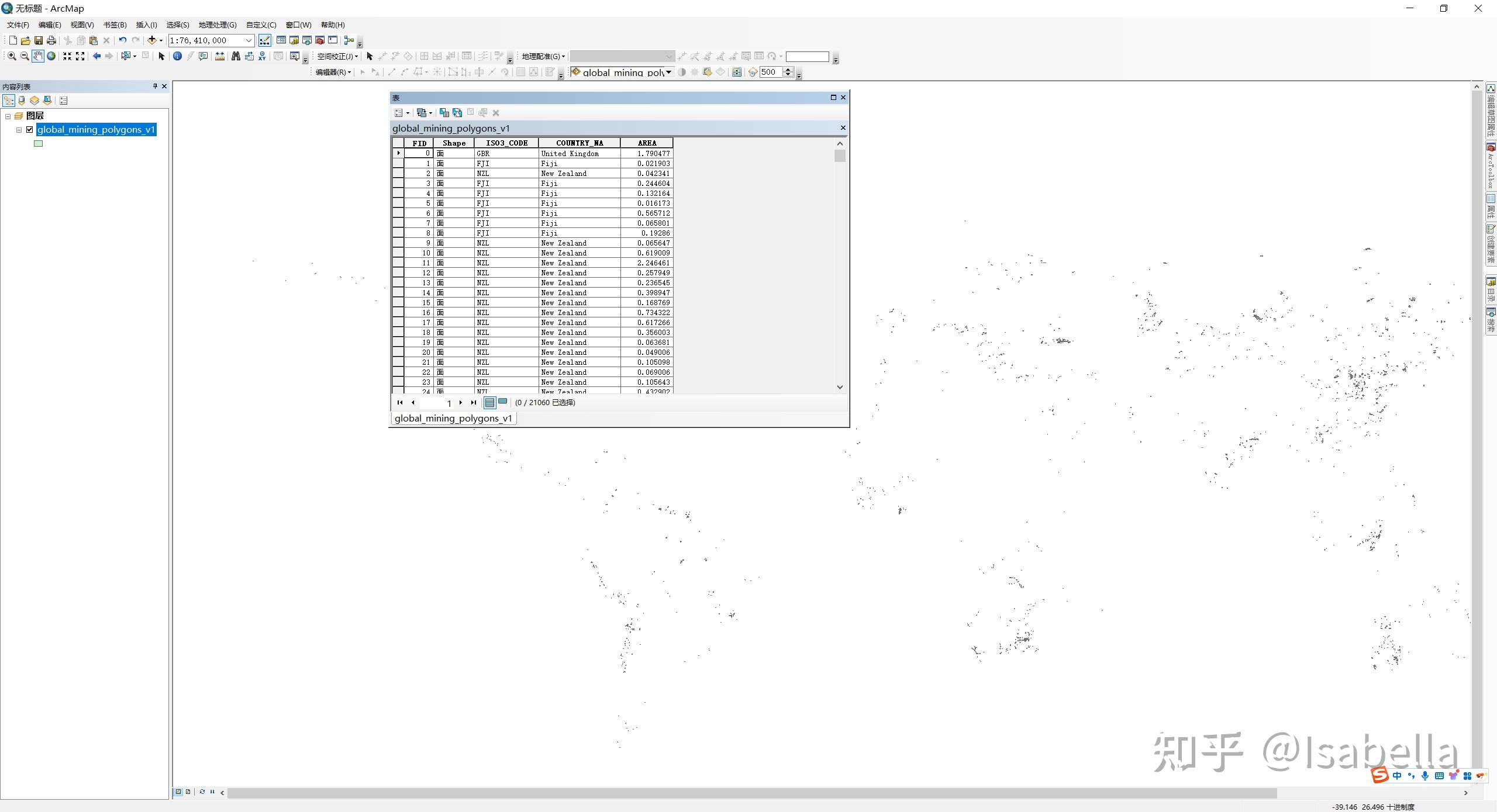
Task: Click the Go To XY tool
Action: [262, 56]
